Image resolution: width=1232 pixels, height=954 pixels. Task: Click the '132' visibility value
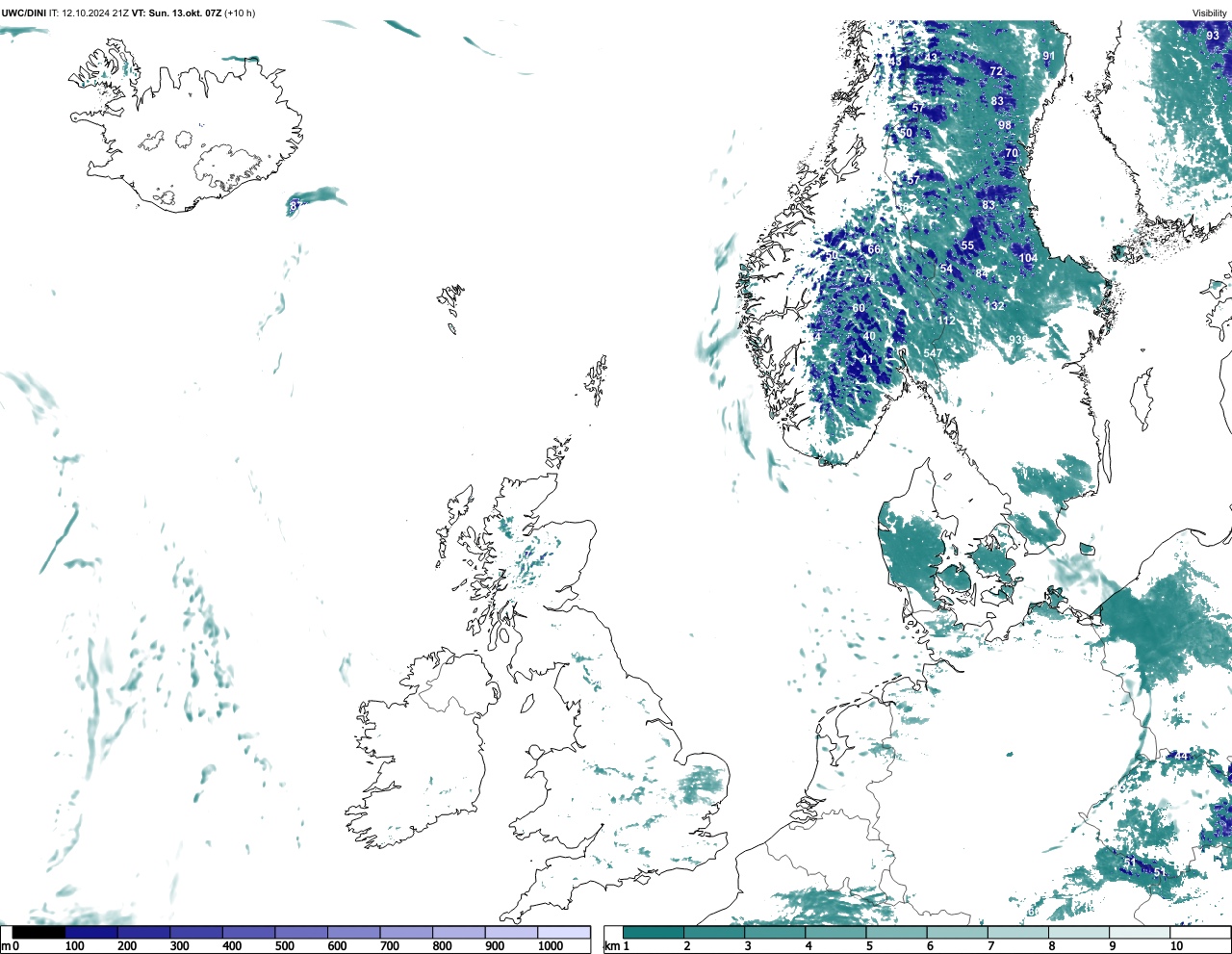click(x=994, y=306)
